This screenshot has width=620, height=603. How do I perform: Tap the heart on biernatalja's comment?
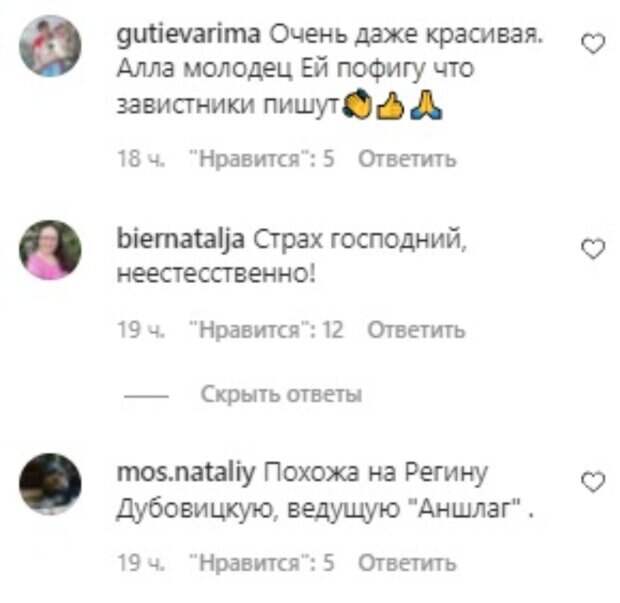pyautogui.click(x=593, y=249)
